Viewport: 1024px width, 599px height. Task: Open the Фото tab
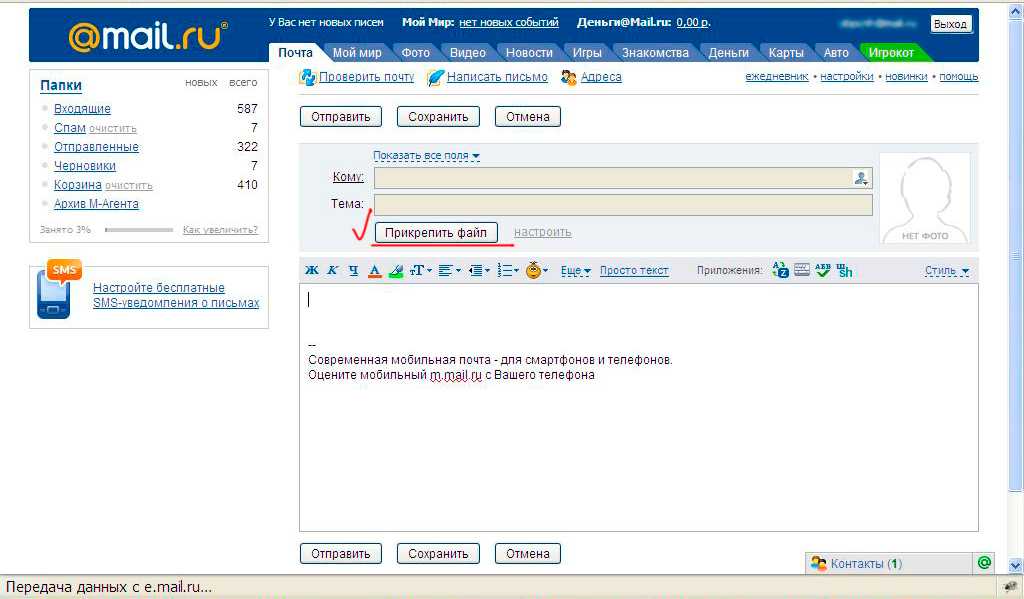(x=415, y=52)
